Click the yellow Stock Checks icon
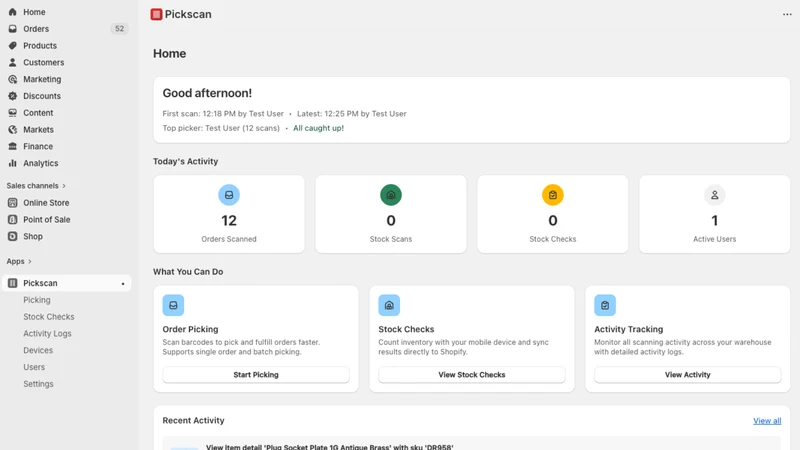800x450 pixels. point(553,195)
